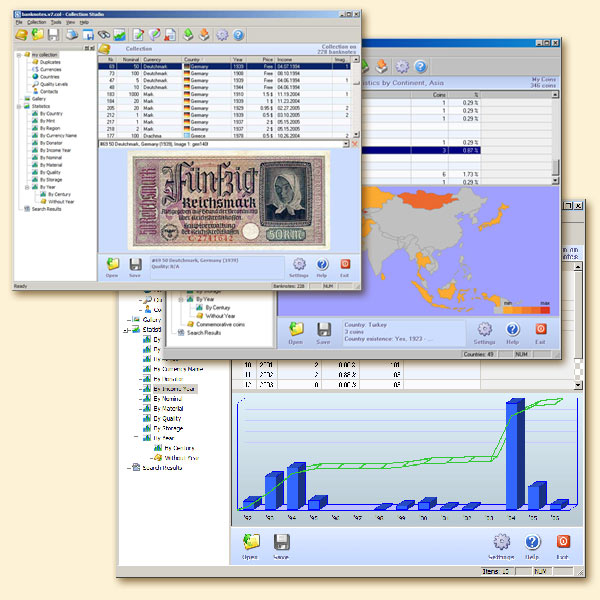
Task: Click the tallest blue bar in the chart
Action: [515, 454]
